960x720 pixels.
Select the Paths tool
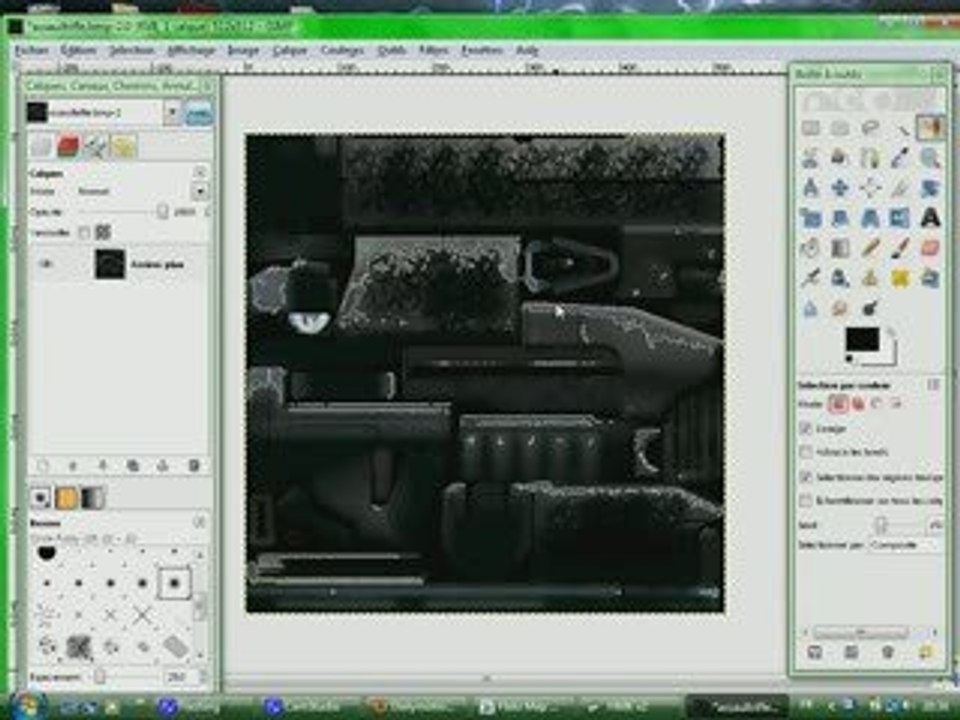click(870, 158)
